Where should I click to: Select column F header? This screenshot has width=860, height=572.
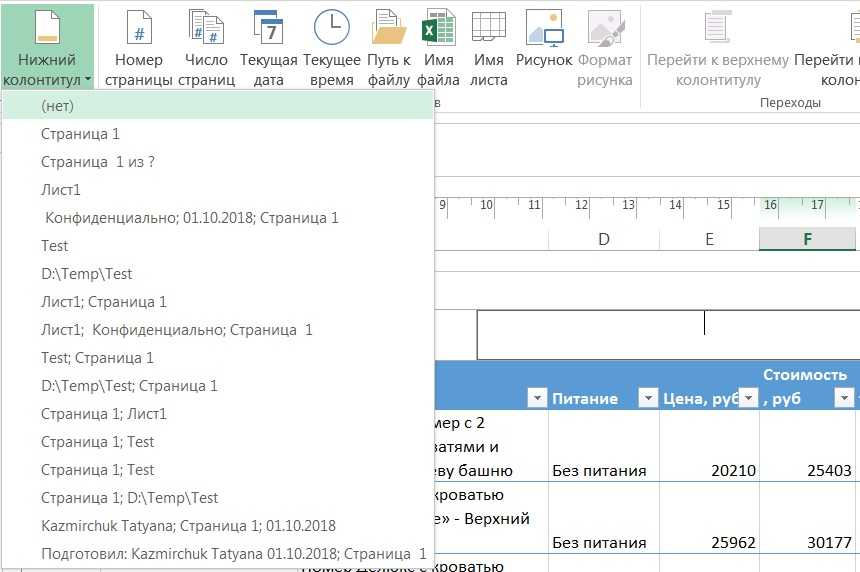[x=807, y=239]
